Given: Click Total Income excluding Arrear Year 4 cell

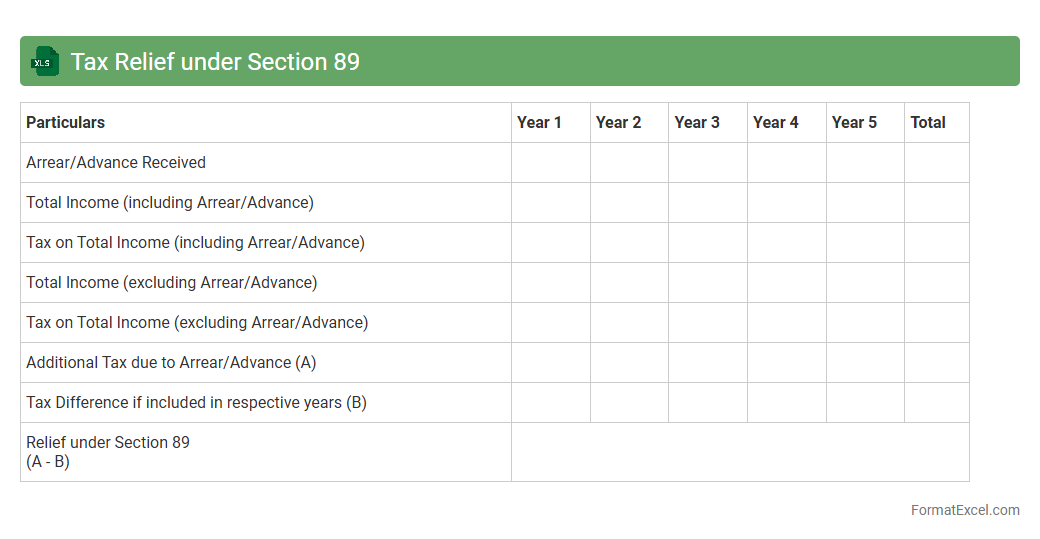Looking at the screenshot, I should [x=787, y=282].
